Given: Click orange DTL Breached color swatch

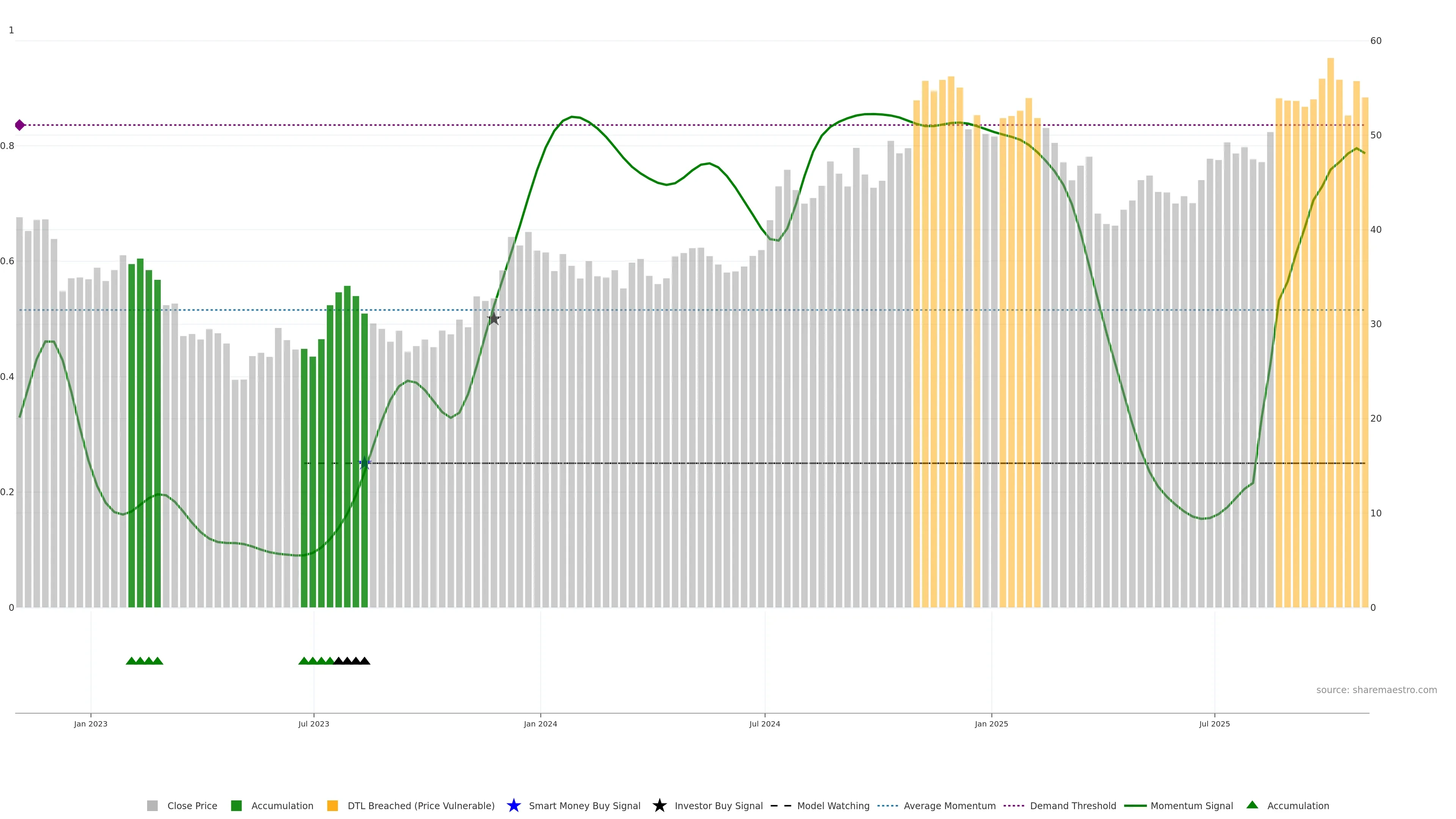Looking at the screenshot, I should 333,805.
